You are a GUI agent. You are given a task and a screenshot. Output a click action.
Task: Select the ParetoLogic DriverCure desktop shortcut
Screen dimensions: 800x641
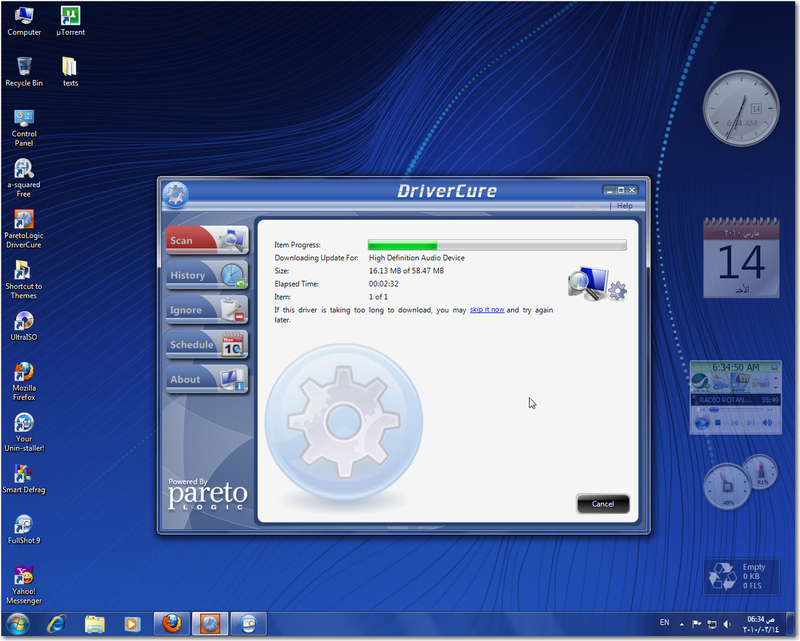23,230
